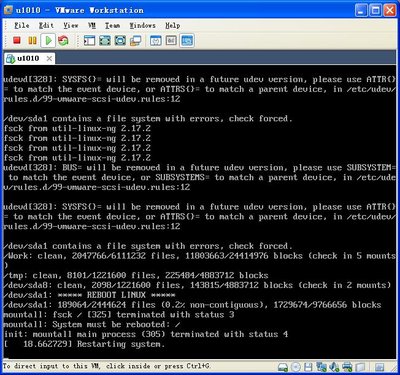
Task: Click the red Power Off stop button
Action: pos(17,41)
